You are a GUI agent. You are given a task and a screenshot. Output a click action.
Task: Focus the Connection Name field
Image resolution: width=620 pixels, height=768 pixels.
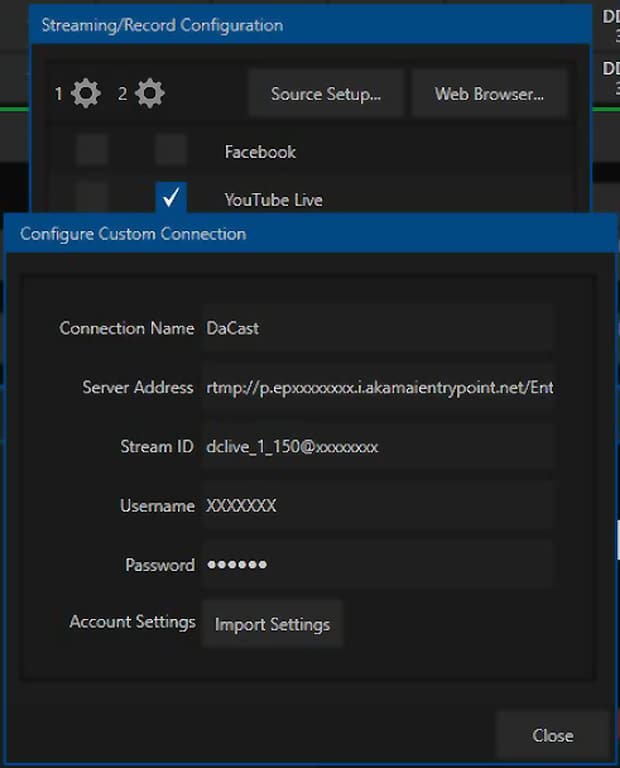pos(378,328)
